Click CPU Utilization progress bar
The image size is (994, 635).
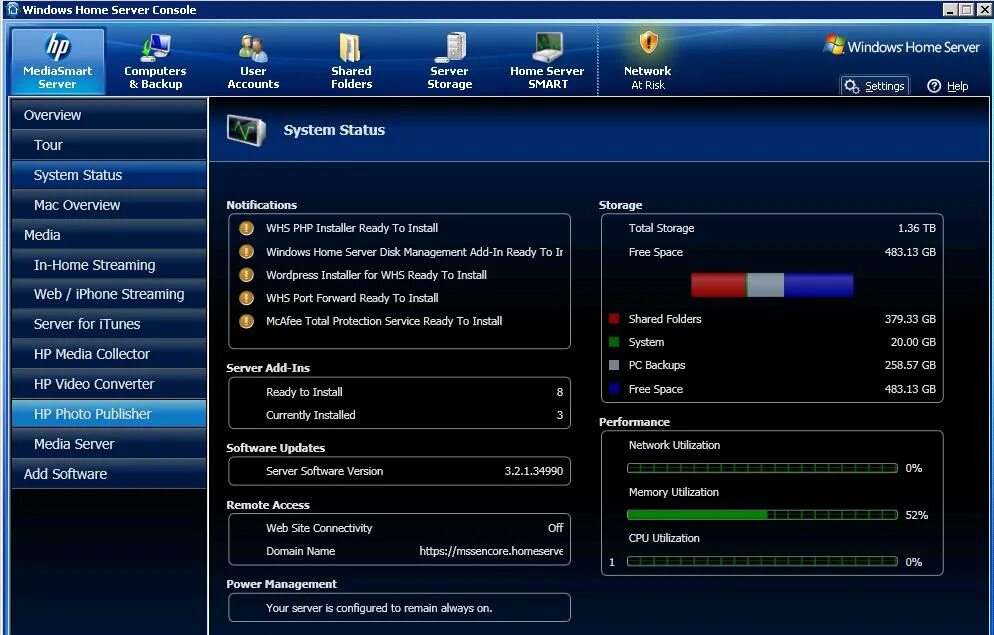pyautogui.click(x=762, y=561)
